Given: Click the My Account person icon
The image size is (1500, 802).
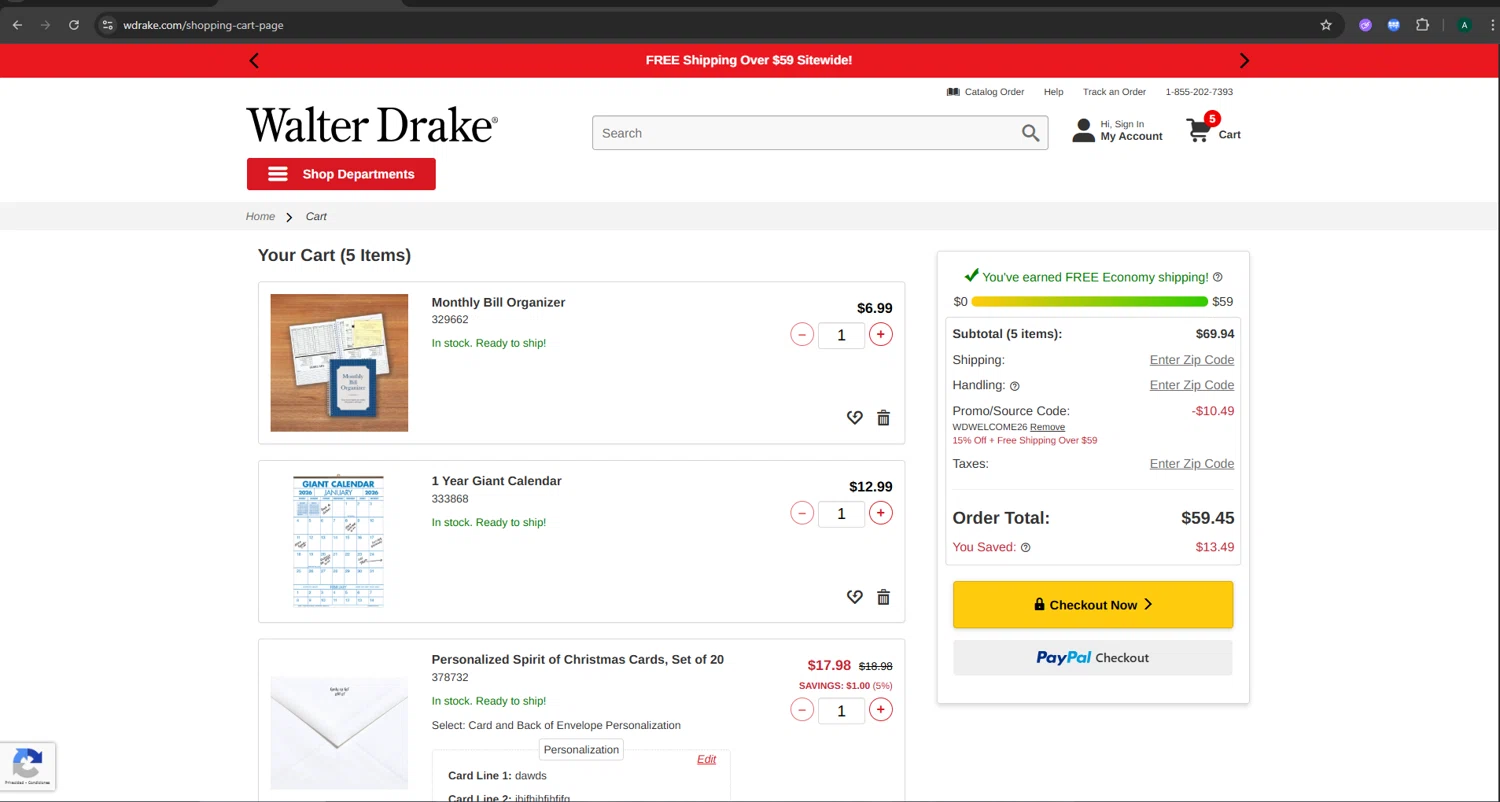Looking at the screenshot, I should pos(1083,131).
